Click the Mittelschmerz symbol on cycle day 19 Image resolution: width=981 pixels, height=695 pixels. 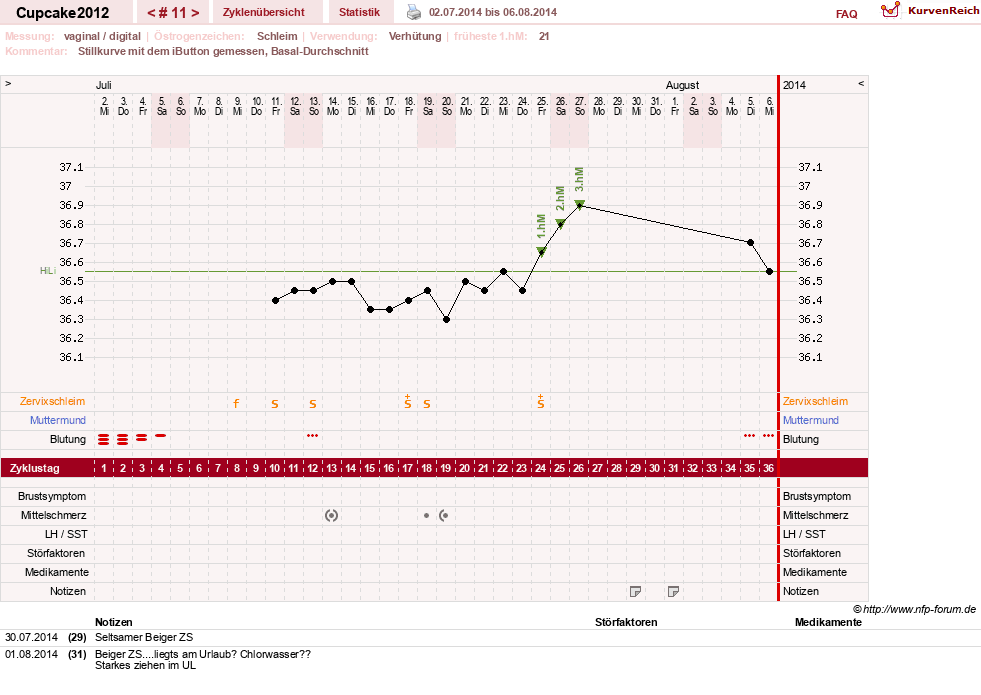[x=444, y=515]
